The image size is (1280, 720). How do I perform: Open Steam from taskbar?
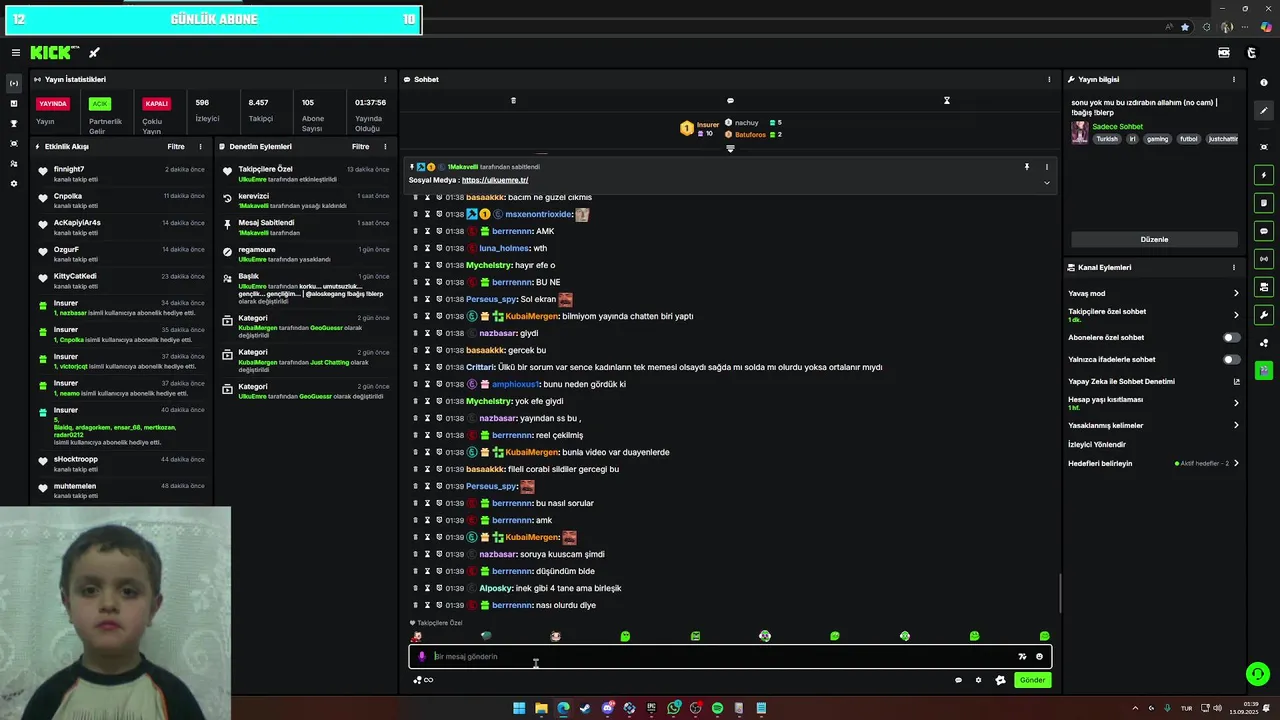coord(585,708)
